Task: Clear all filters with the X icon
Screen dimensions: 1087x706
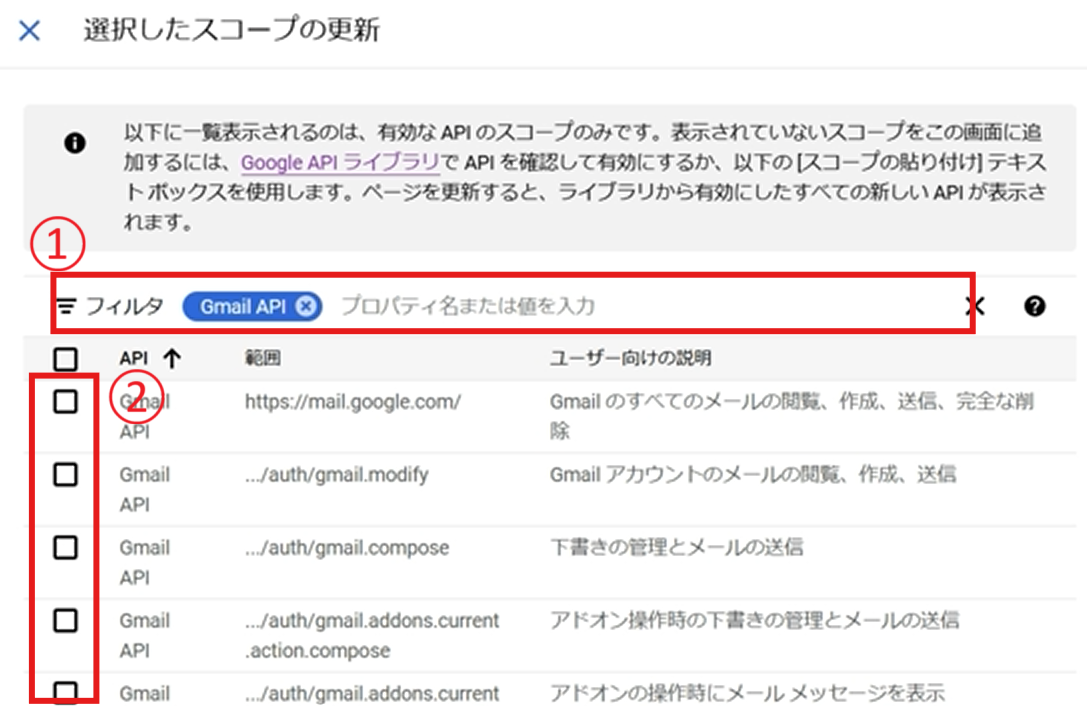Action: (974, 307)
